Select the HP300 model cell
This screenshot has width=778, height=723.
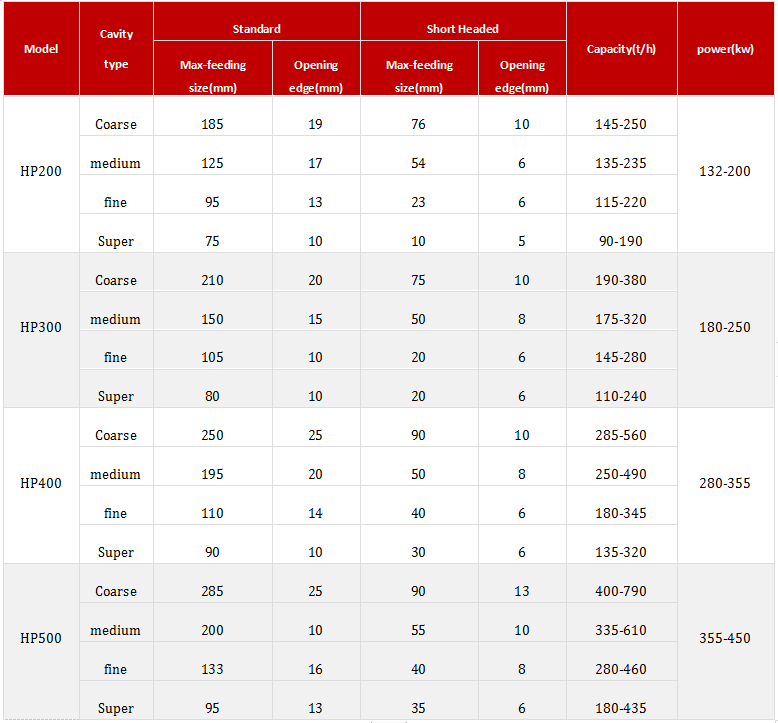[41, 327]
